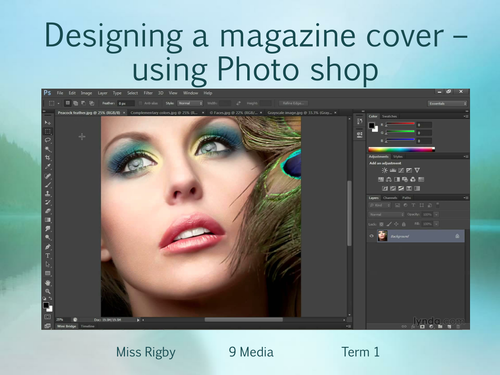Toggle lock transparent pixels
The width and height of the screenshot is (500, 375).
(x=381, y=224)
